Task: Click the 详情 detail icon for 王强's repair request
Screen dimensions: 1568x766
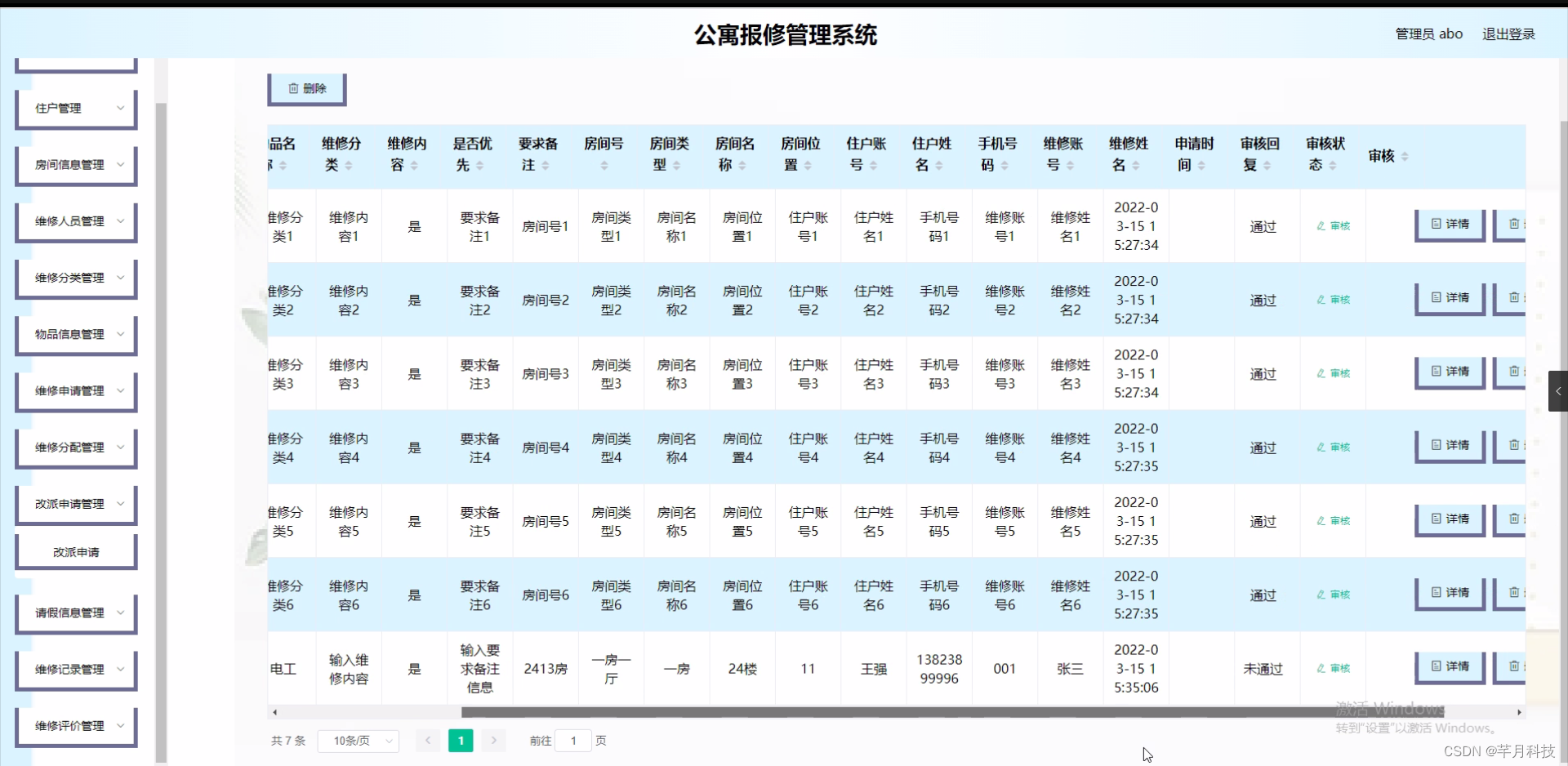Action: (1450, 668)
